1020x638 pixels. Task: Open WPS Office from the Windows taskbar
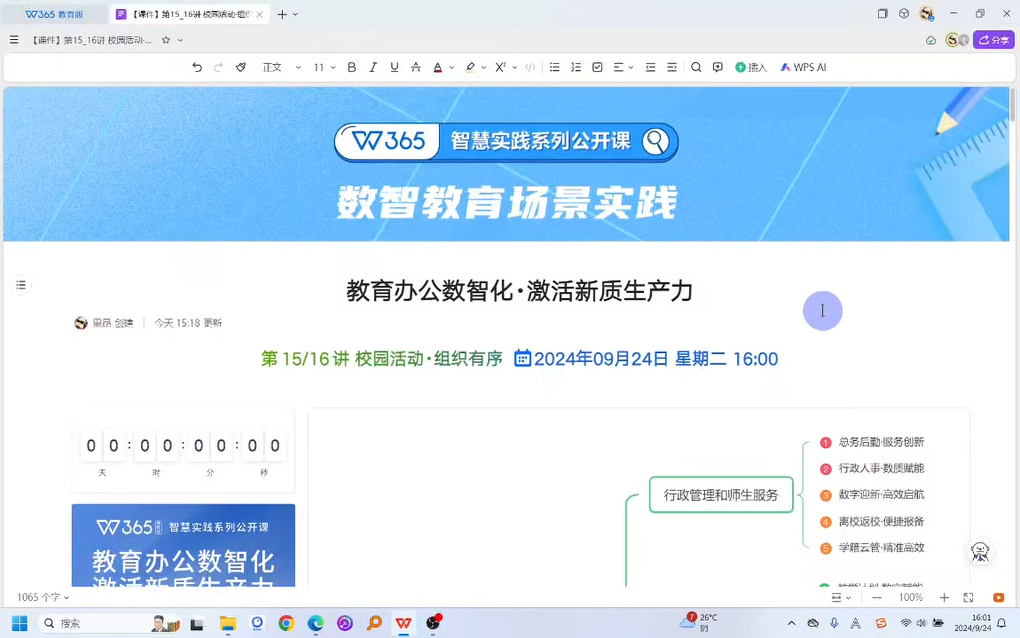pyautogui.click(x=404, y=623)
